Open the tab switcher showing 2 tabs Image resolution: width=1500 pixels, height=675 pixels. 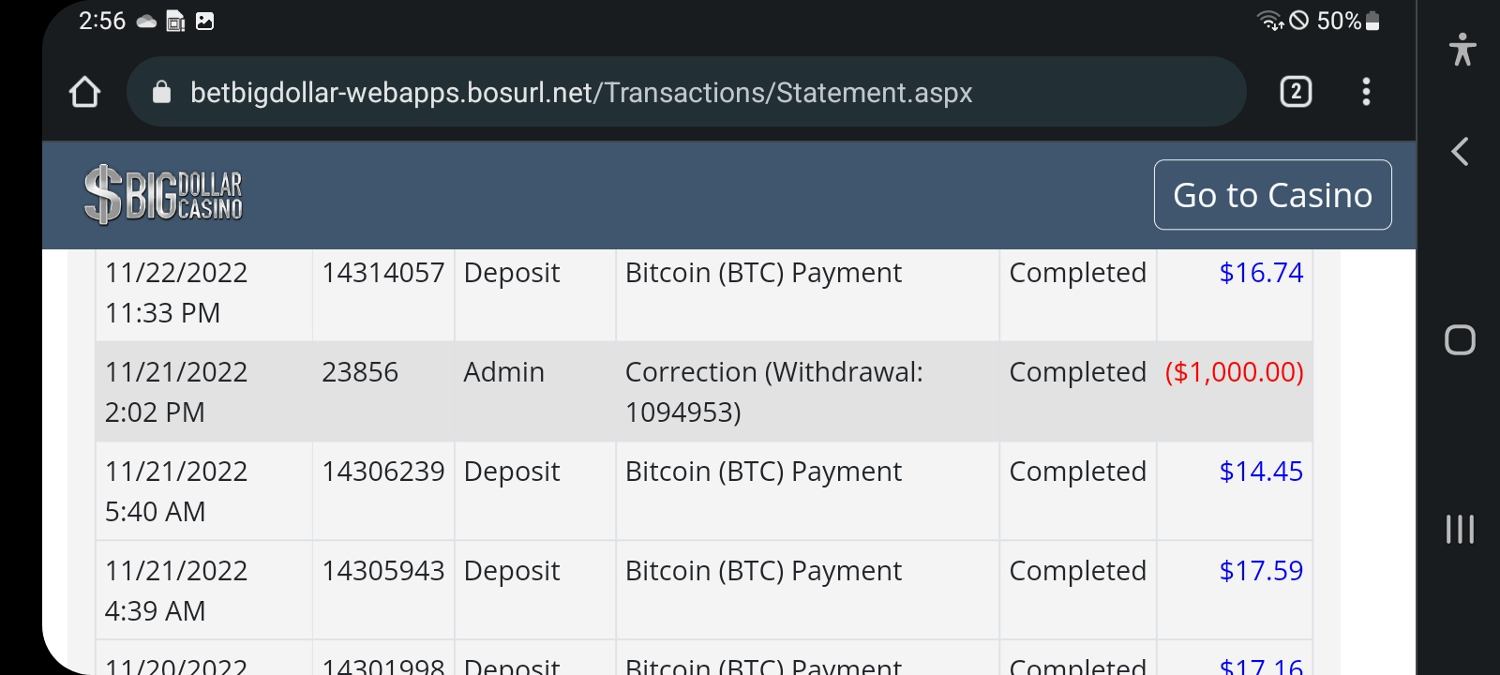1295,93
